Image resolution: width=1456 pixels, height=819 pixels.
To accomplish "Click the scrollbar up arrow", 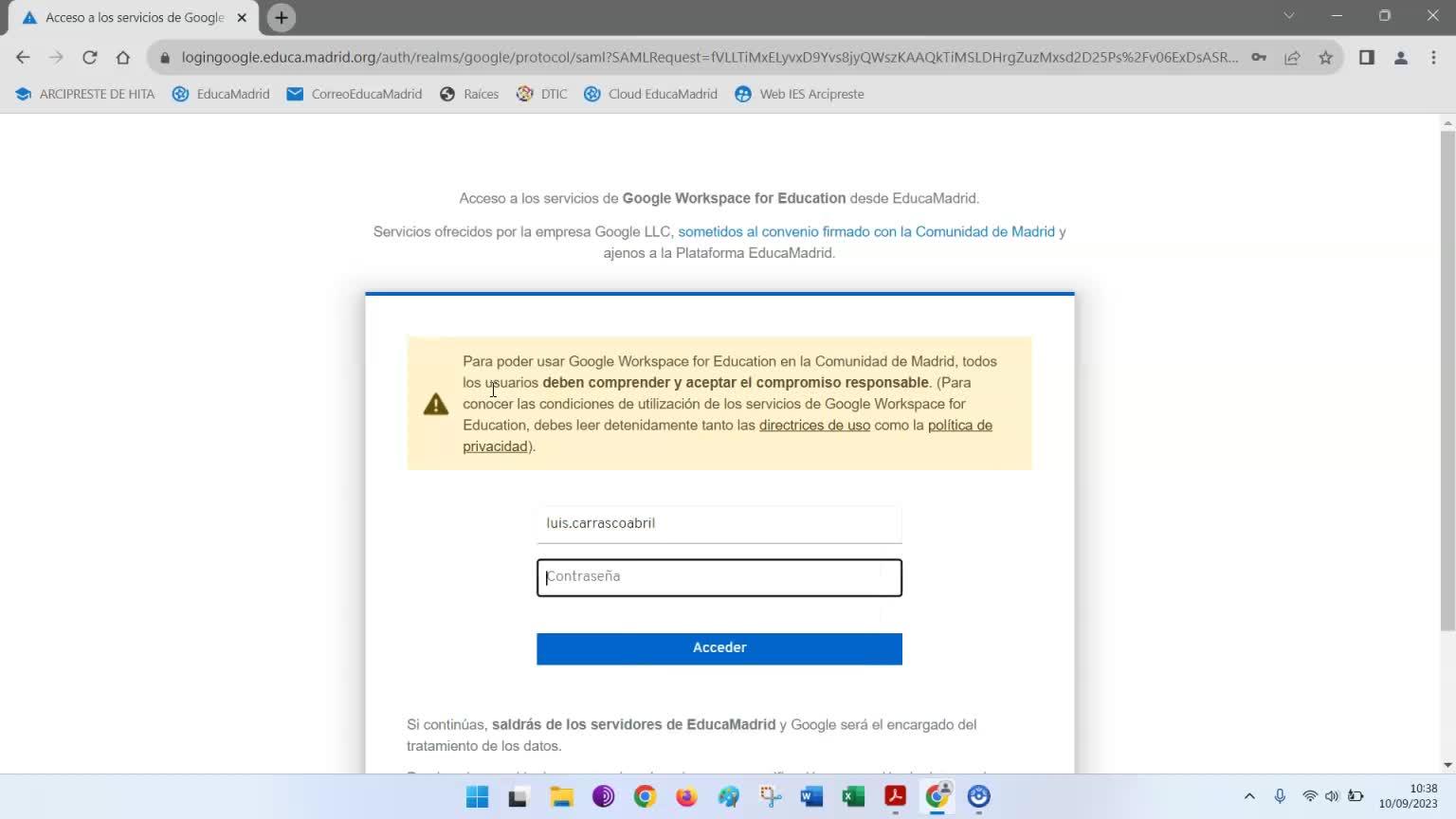I will click(x=1447, y=122).
